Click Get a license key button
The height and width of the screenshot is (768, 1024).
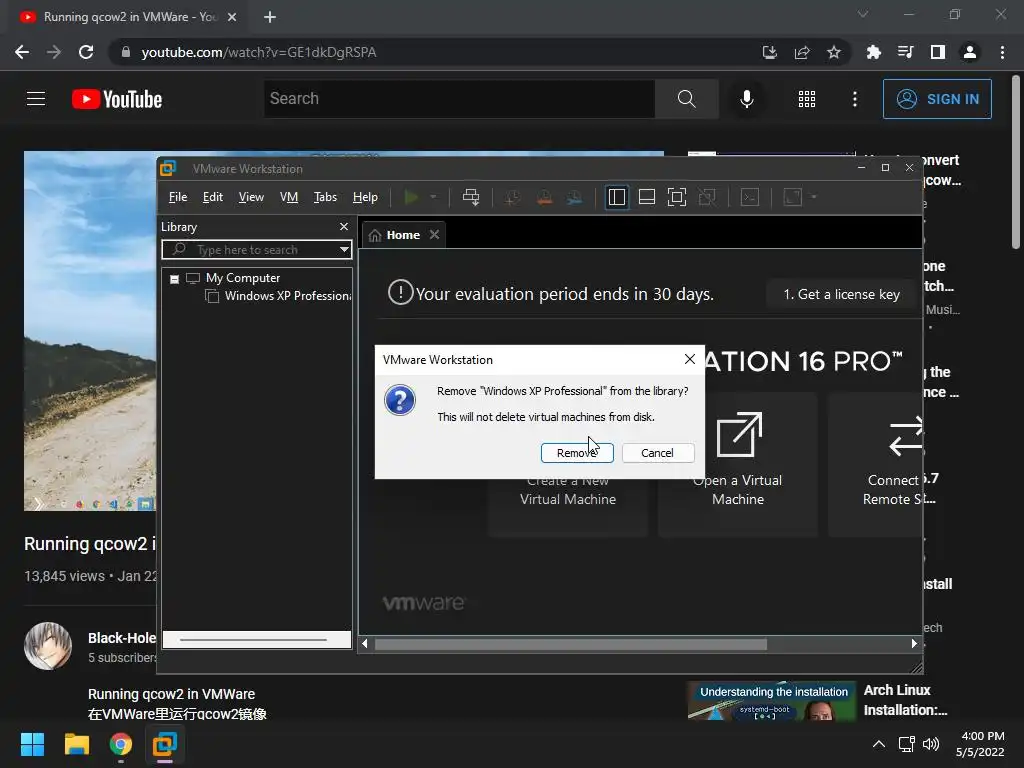842,295
